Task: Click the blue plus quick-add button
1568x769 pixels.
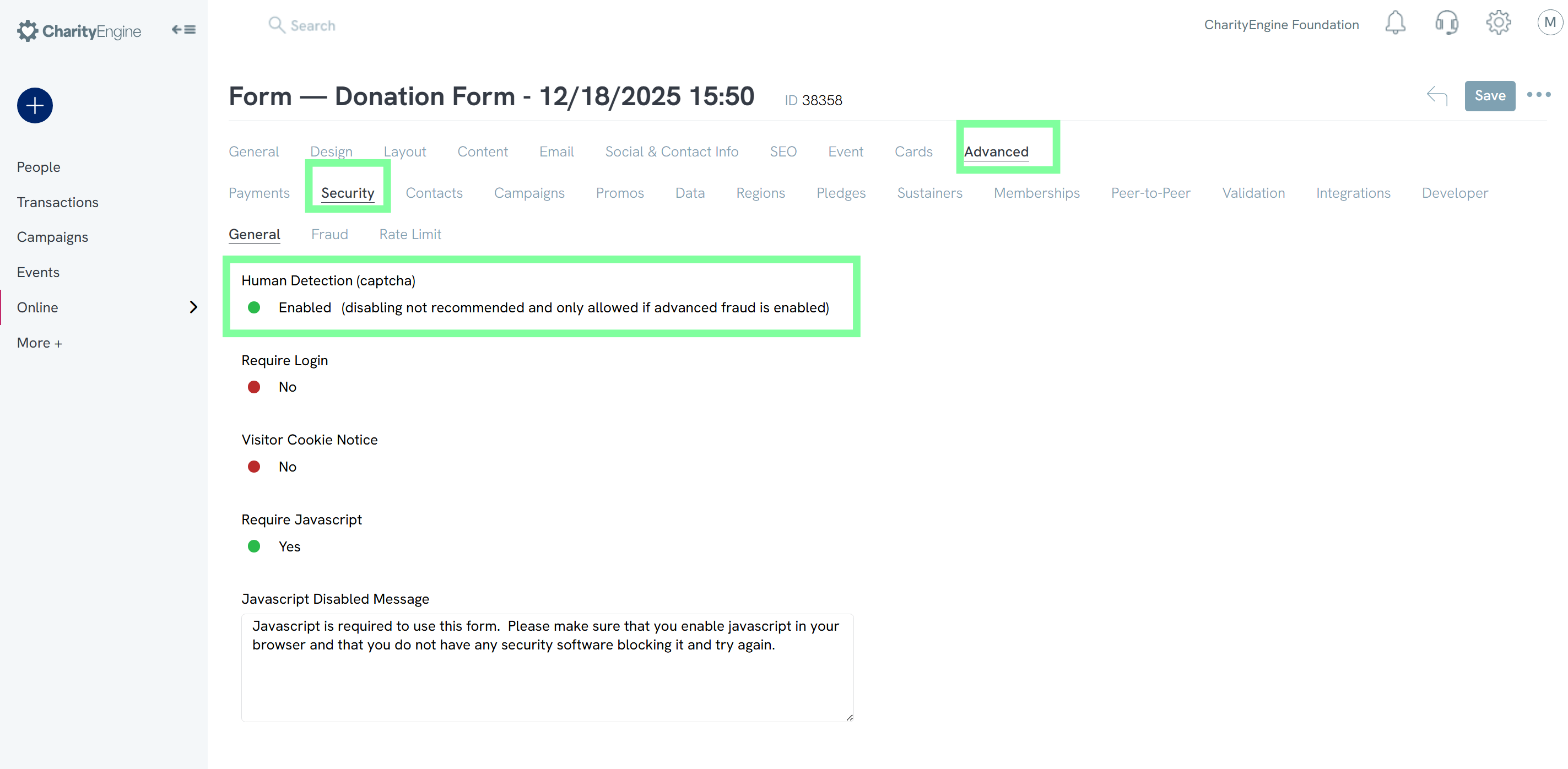Action: tap(35, 106)
